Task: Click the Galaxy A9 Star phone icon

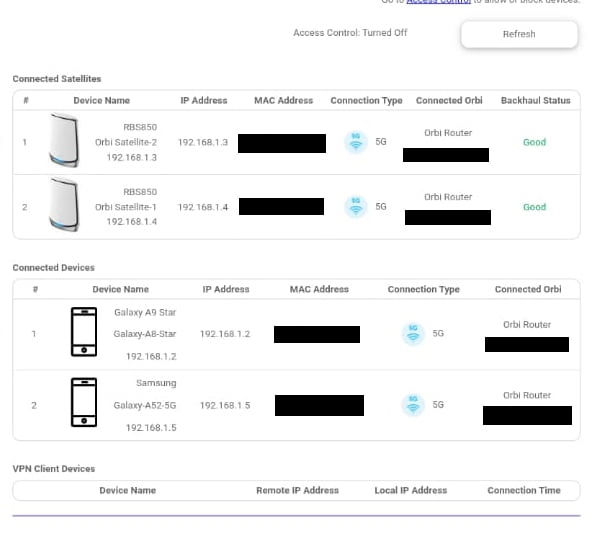Action: pyautogui.click(x=84, y=332)
